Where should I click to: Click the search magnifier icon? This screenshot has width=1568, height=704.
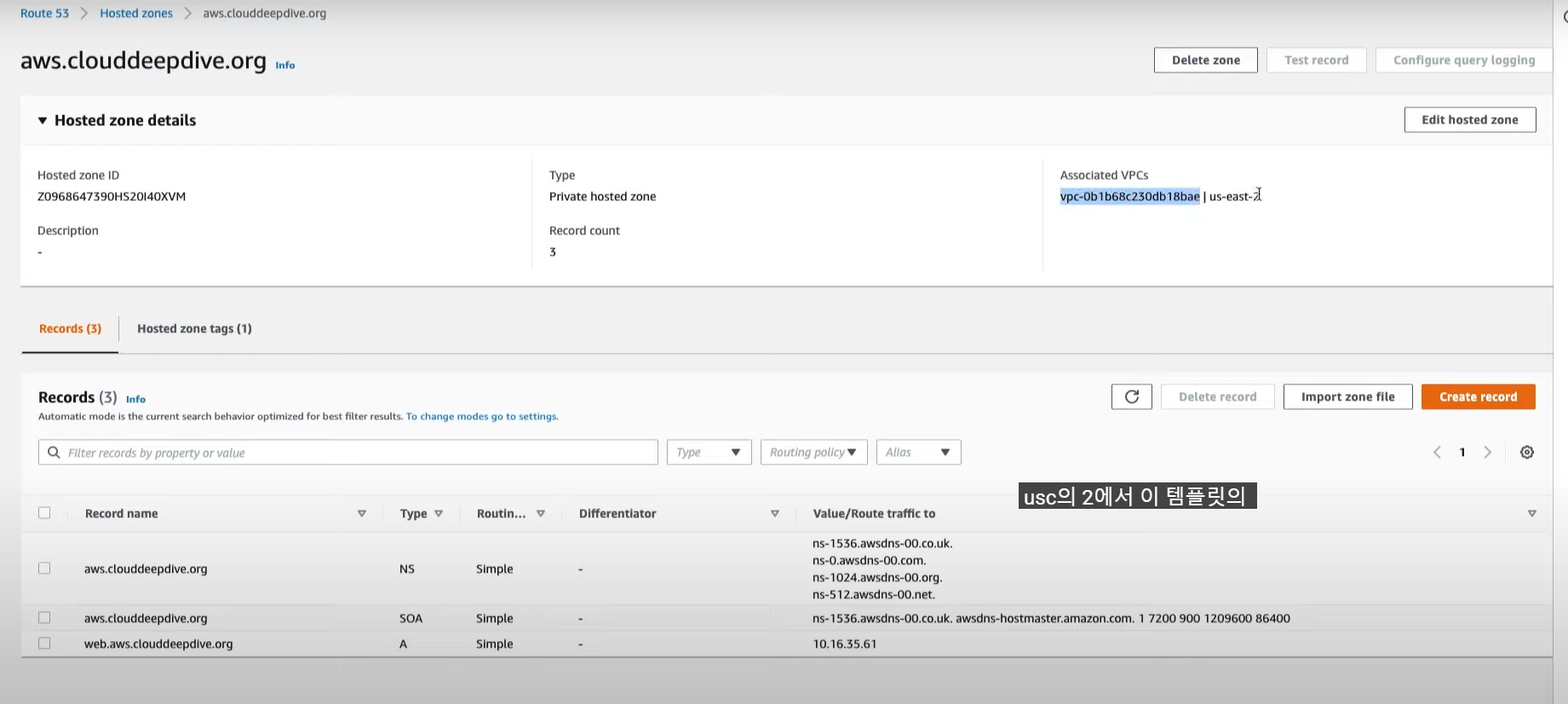point(54,453)
